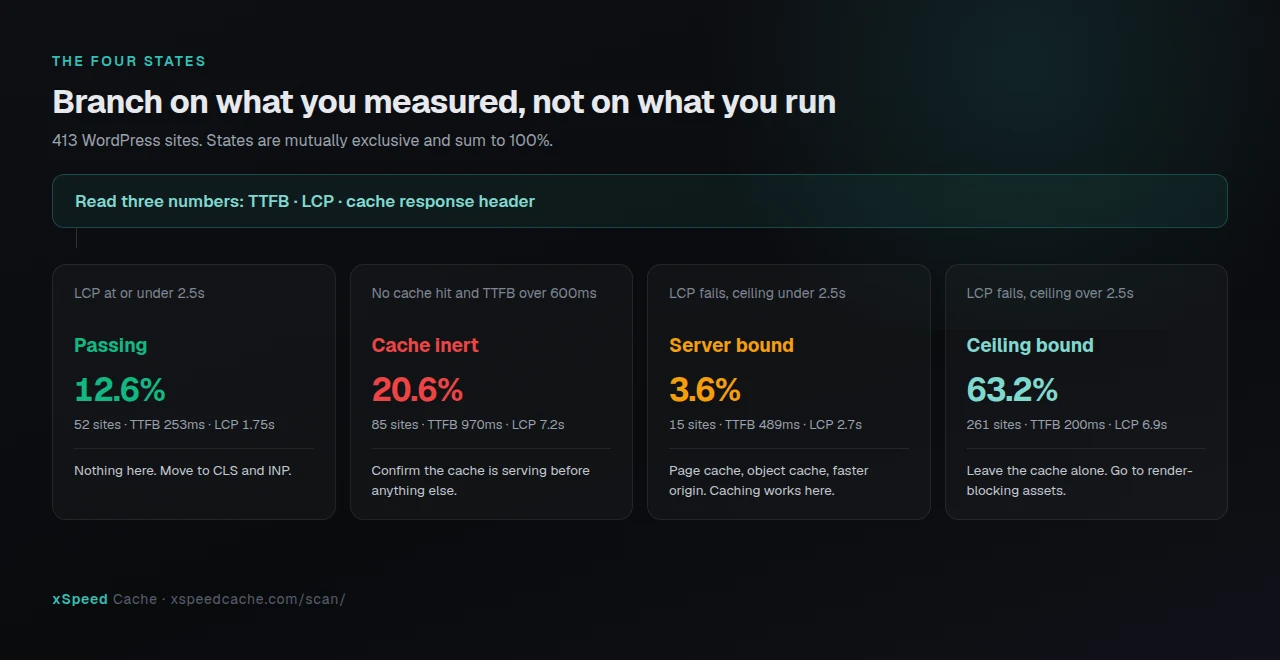The height and width of the screenshot is (660, 1280).
Task: Click the 3.6% server bound figure
Action: [705, 390]
